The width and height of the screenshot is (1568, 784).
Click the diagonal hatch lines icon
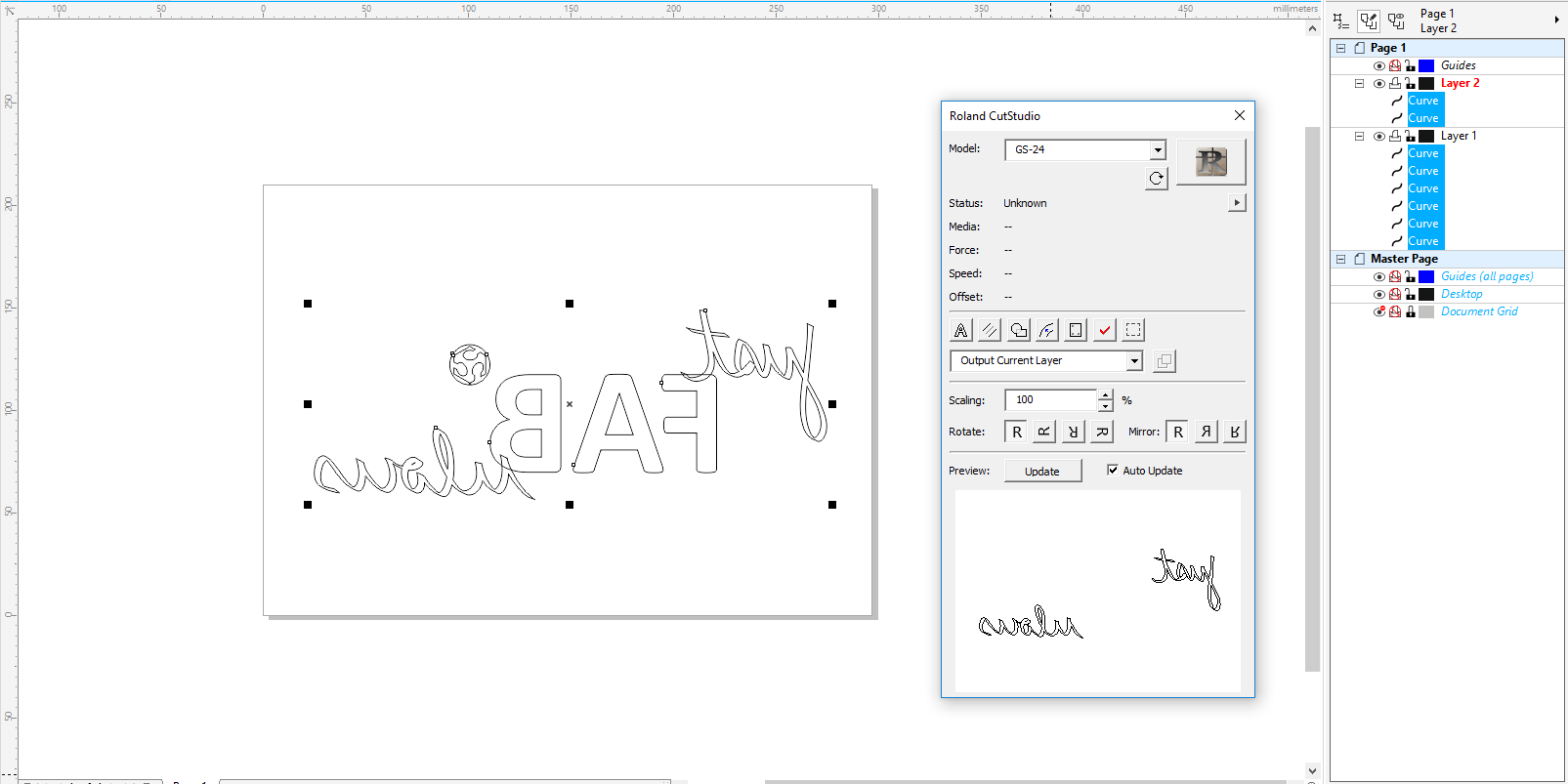(x=990, y=330)
